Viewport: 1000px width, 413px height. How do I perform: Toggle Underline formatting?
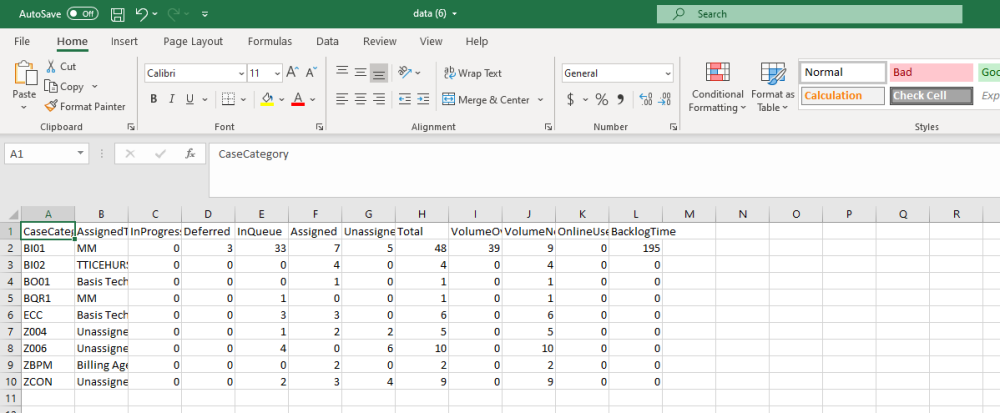pyautogui.click(x=188, y=99)
